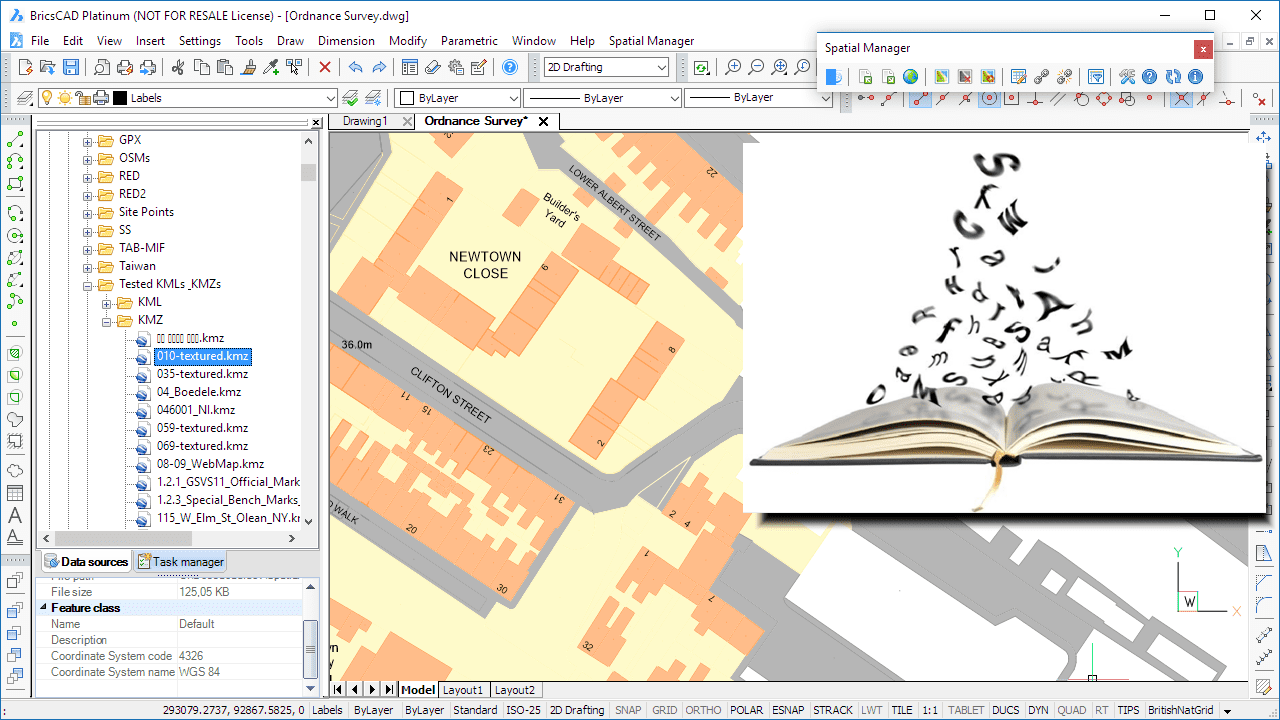Toggle GRID display in status bar
Image resolution: width=1280 pixels, height=720 pixels.
664,710
